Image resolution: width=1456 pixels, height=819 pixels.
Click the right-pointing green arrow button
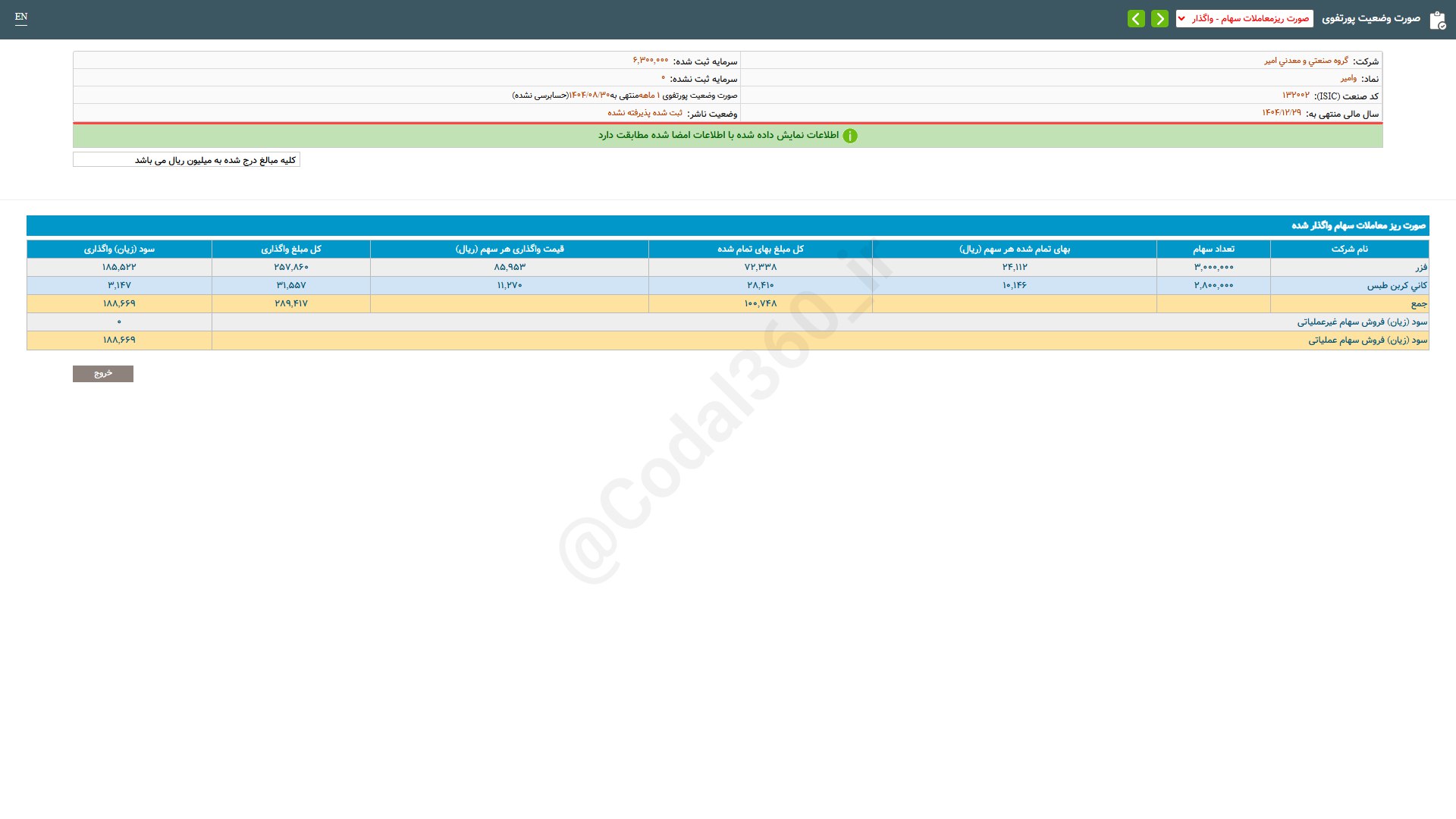pos(1159,18)
